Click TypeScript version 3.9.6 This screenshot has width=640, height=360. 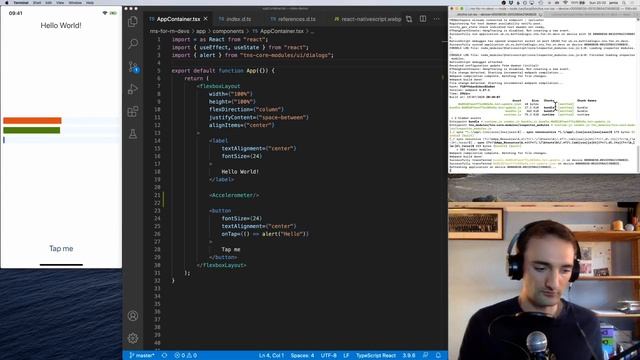click(409, 356)
